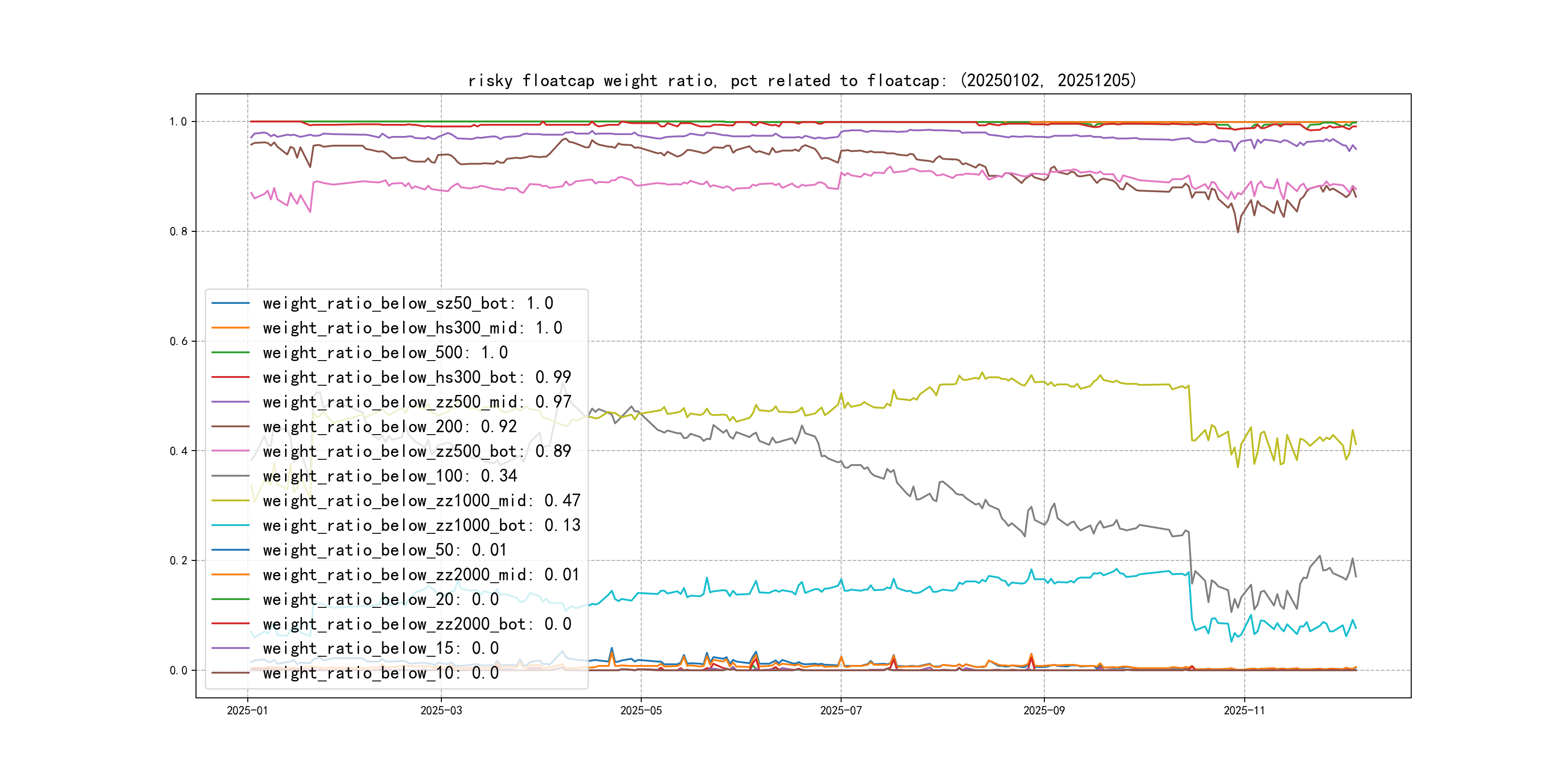The image size is (1568, 784).
Task: Click legend entry weight_ratio_below_hs300_mid
Action: tap(412, 328)
